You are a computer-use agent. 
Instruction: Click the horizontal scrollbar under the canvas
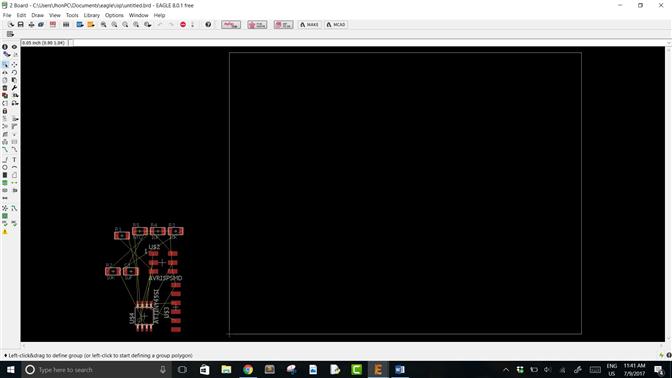click(x=343, y=345)
